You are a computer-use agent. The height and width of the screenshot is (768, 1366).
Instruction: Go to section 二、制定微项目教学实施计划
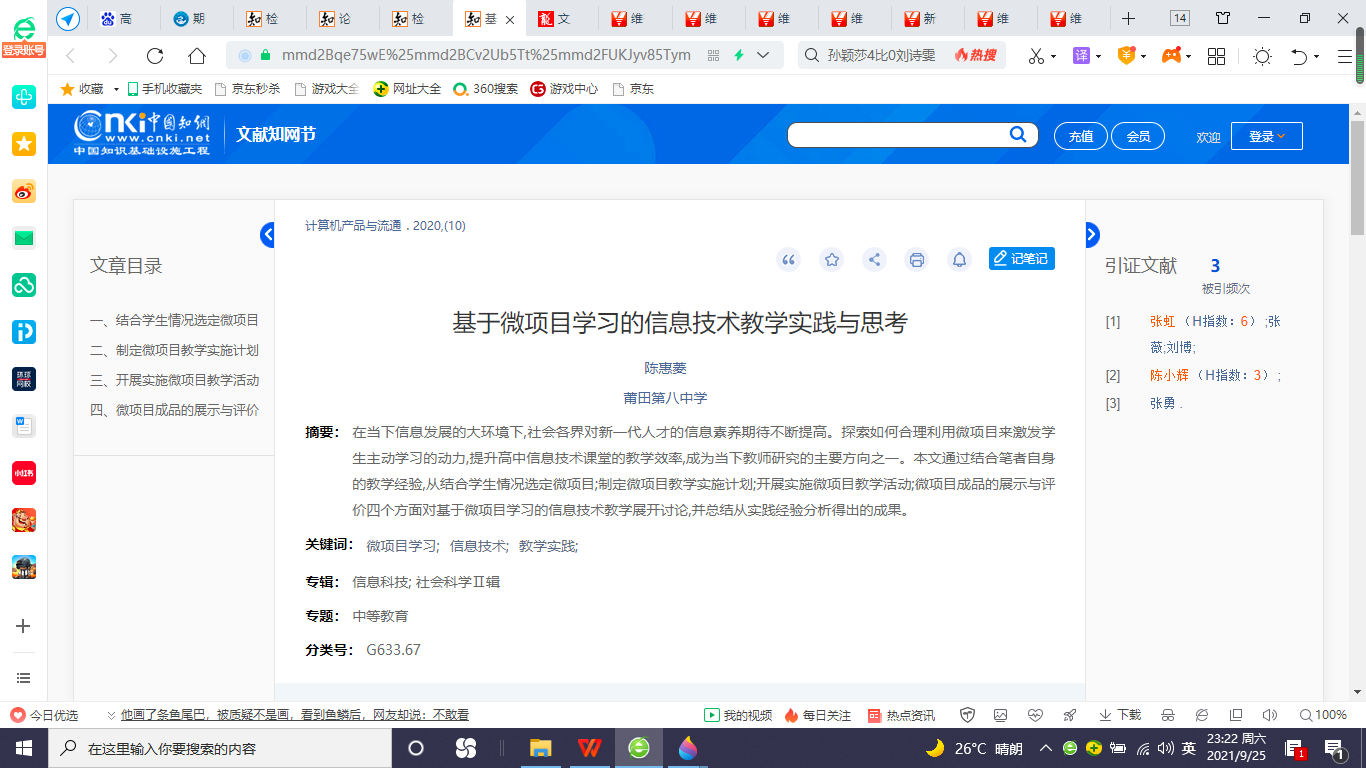[174, 350]
